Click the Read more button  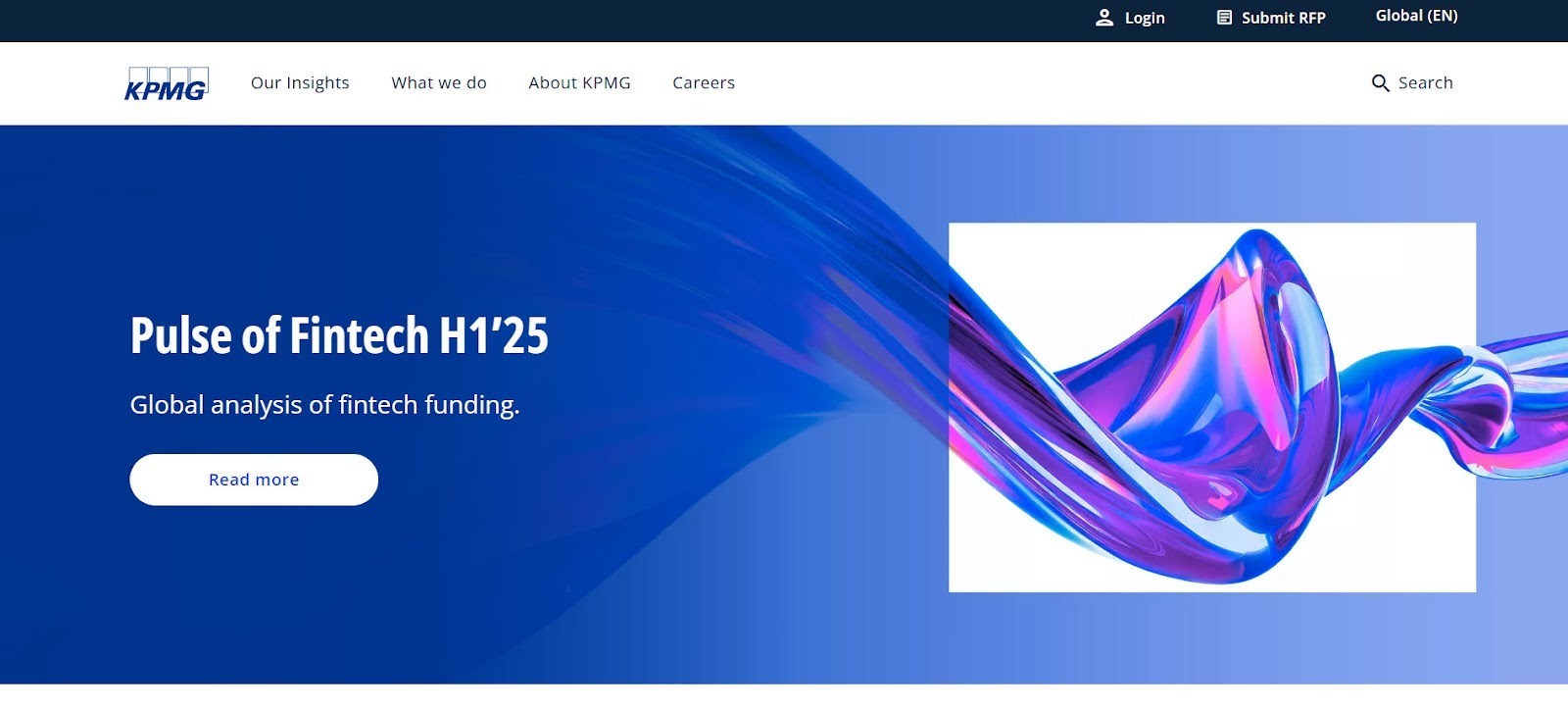point(254,480)
